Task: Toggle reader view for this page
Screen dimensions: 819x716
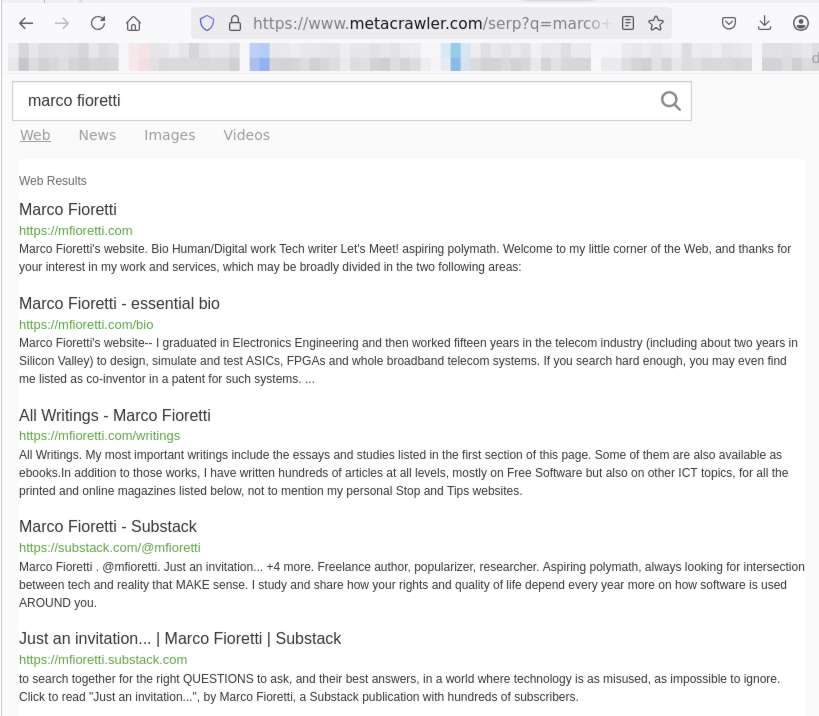Action: coord(628,24)
